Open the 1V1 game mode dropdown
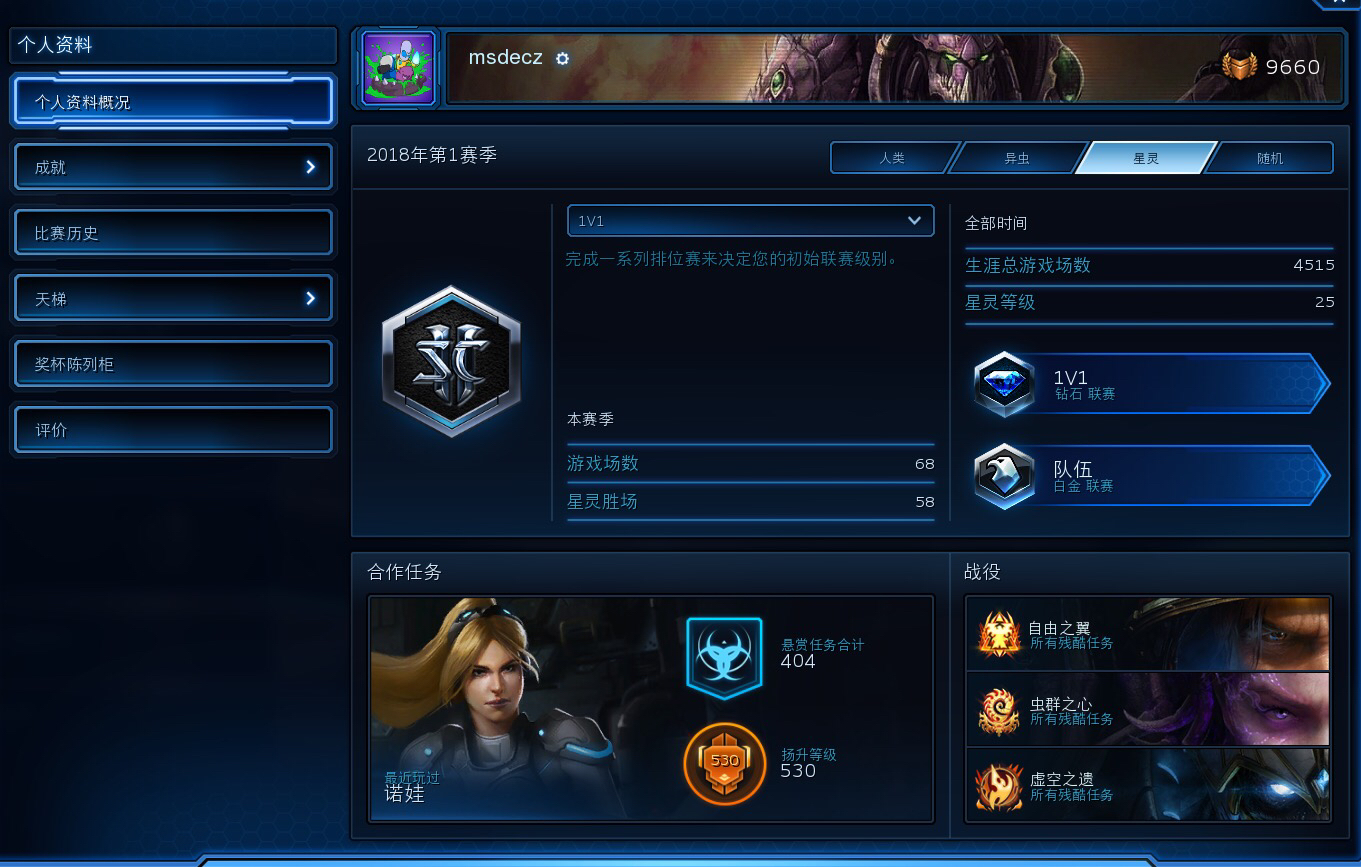Screen dimensions: 1361x867 751,221
